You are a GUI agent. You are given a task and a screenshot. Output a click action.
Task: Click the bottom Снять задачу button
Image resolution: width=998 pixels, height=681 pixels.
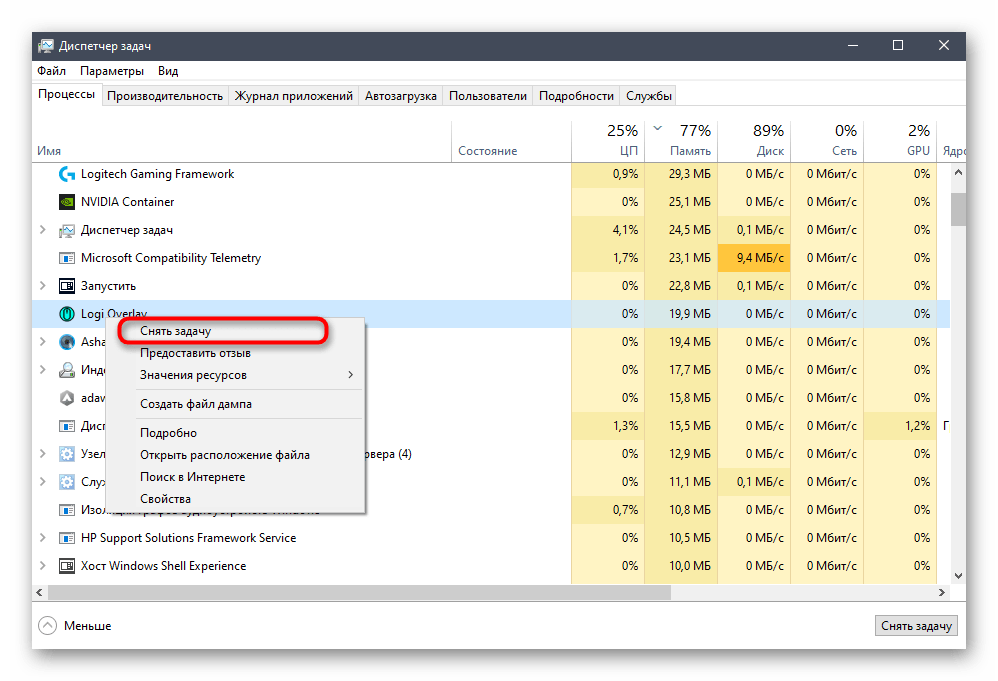pos(916,626)
